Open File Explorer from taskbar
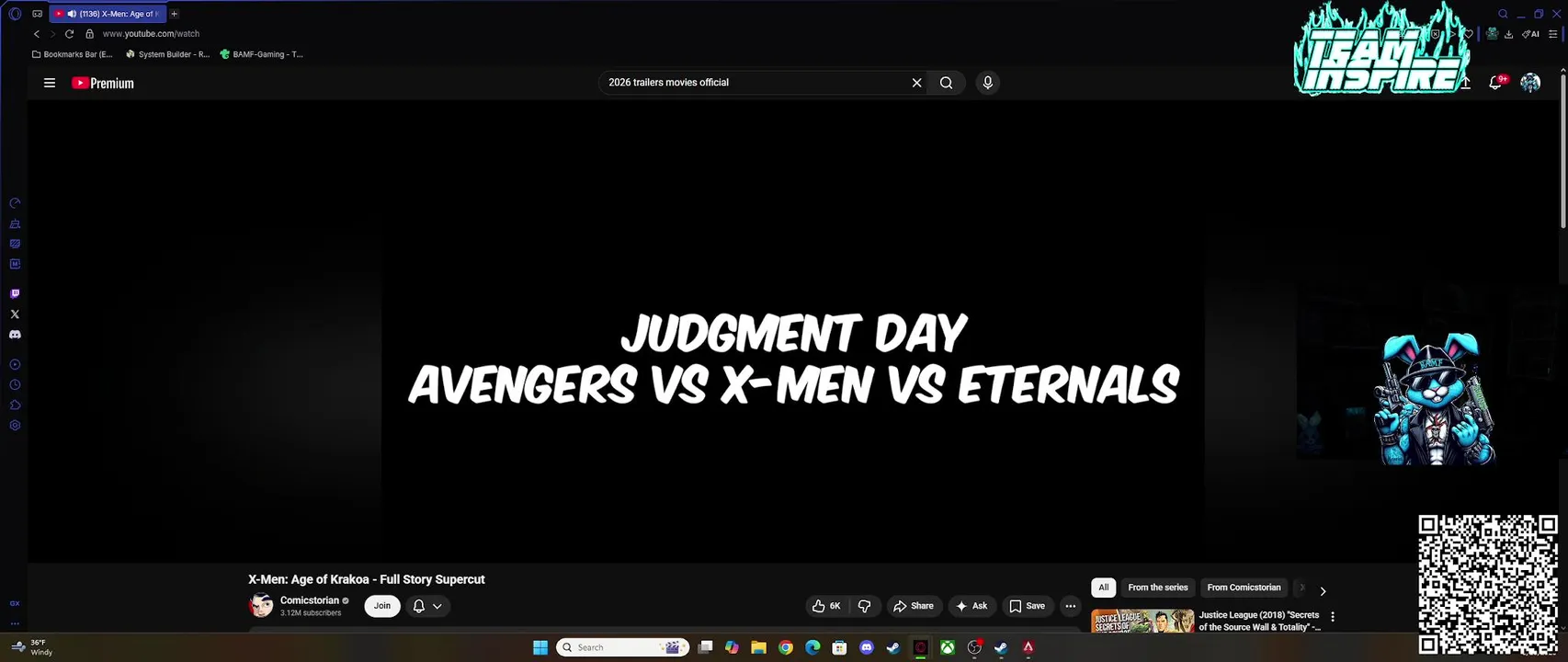The image size is (1568, 662). [758, 647]
